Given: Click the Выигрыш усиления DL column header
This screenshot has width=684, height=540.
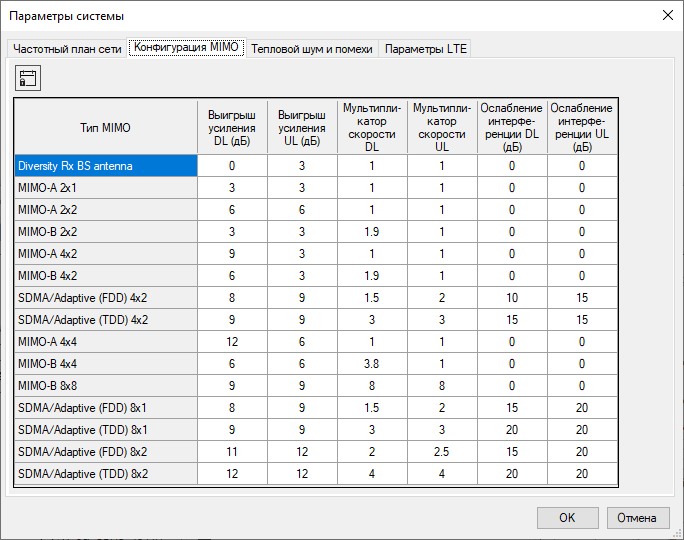Looking at the screenshot, I should point(232,127).
